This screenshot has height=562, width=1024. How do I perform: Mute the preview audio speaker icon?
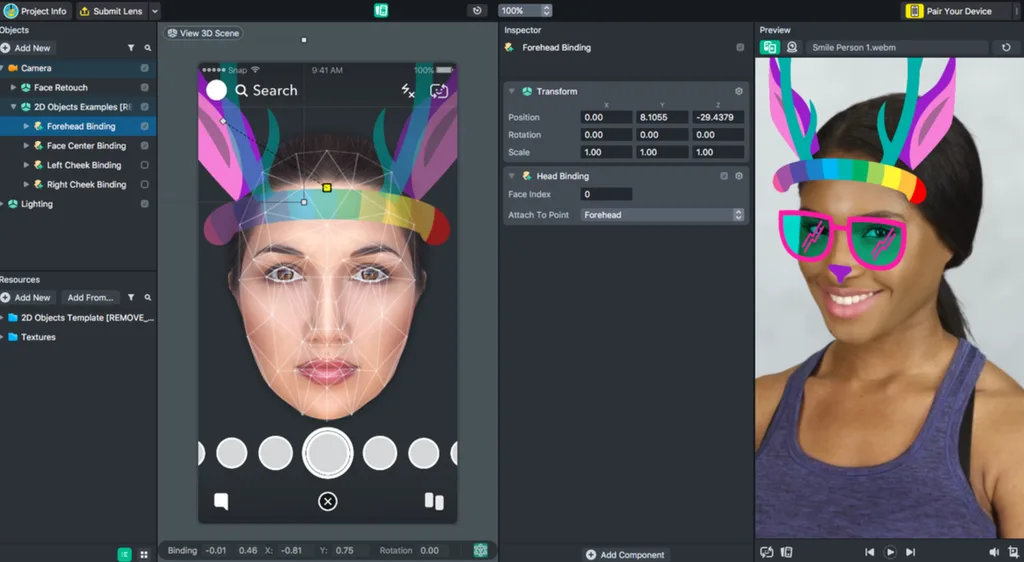[994, 552]
